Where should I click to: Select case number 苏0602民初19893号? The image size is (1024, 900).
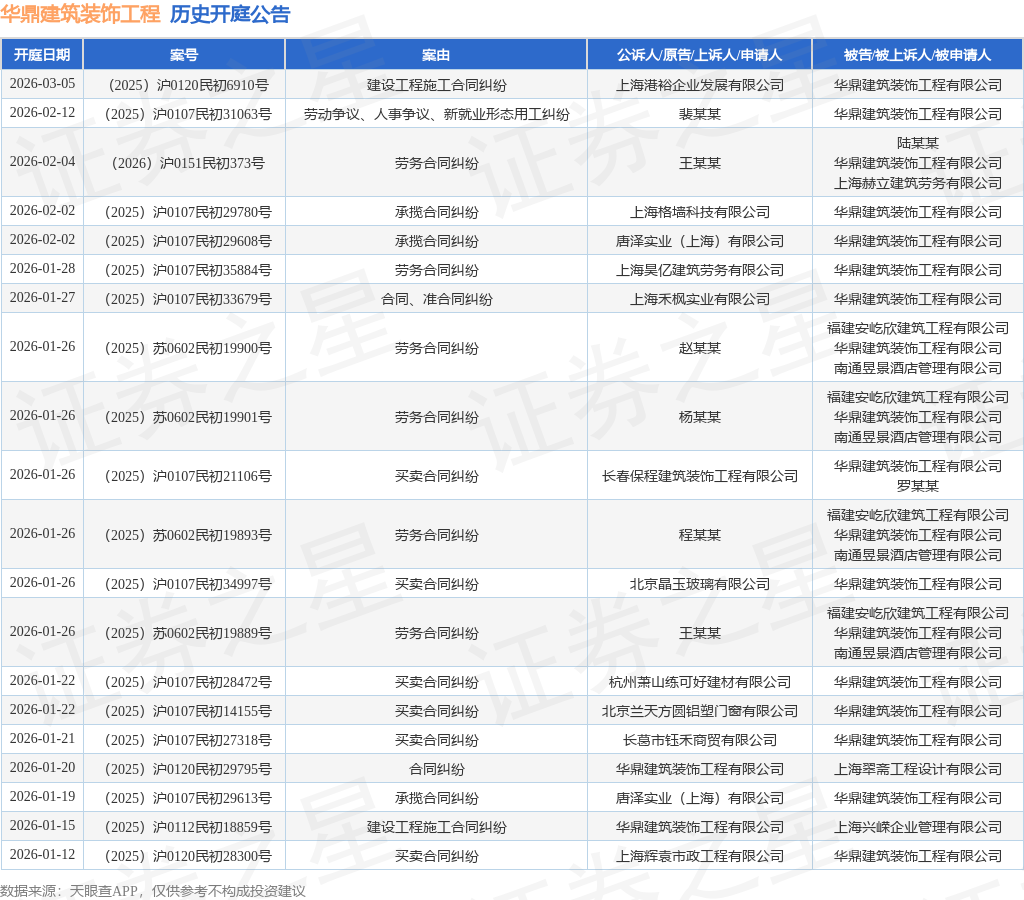point(189,535)
